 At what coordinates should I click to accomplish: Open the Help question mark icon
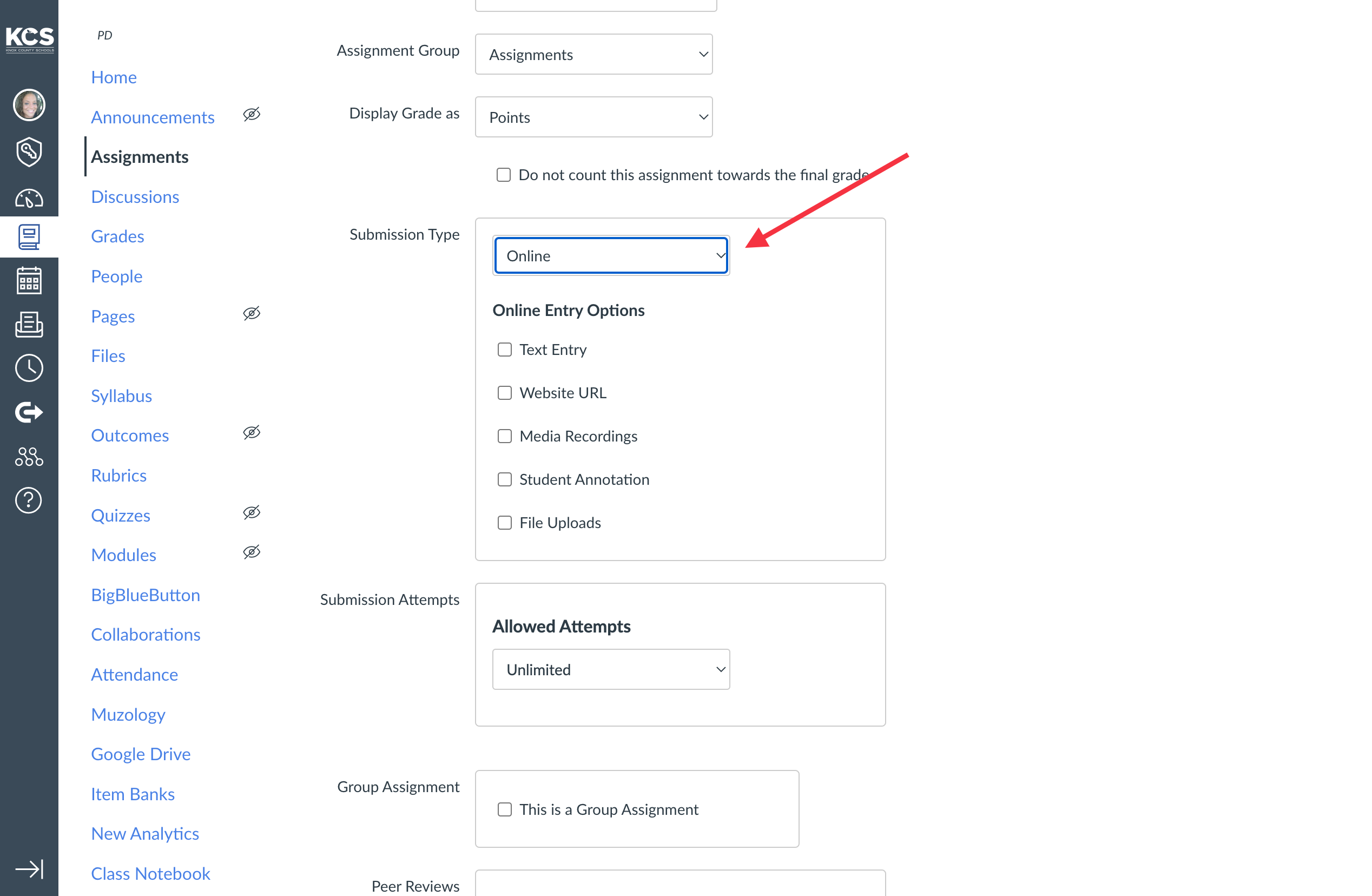click(x=29, y=500)
